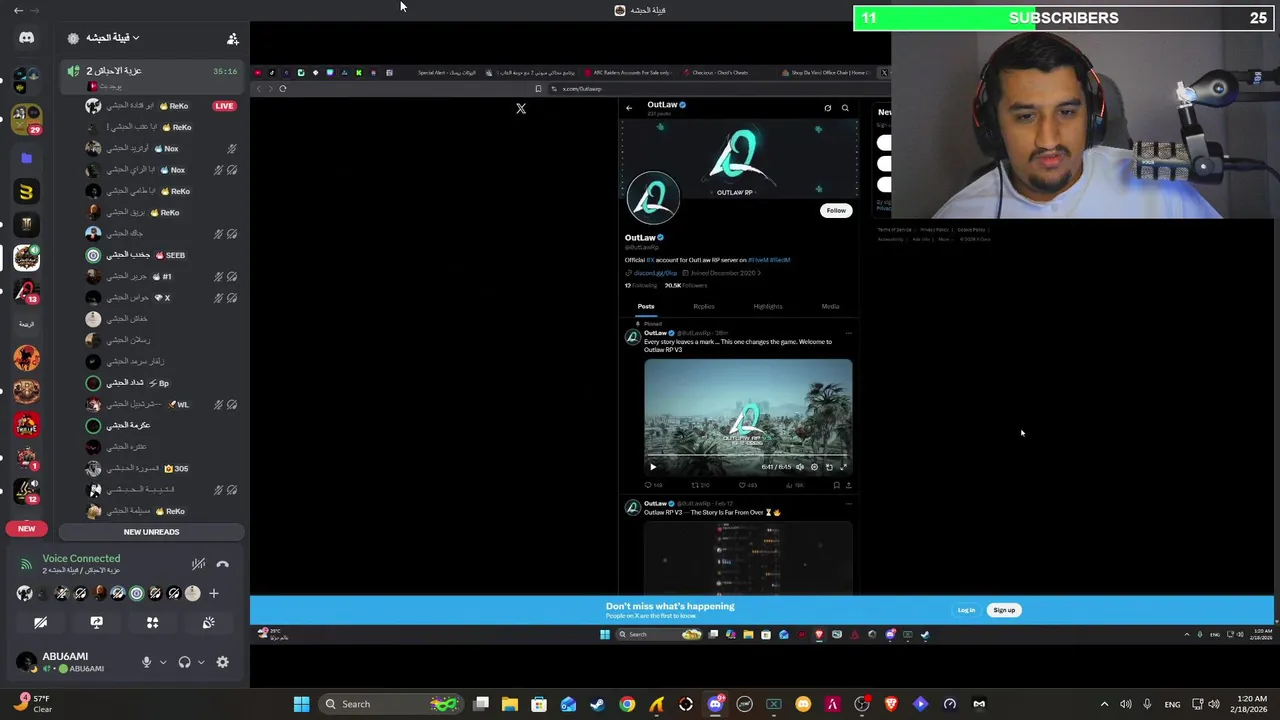Disconnect from the Discord voice channel
Viewport: 1280px width, 720px height.
click(x=222, y=565)
